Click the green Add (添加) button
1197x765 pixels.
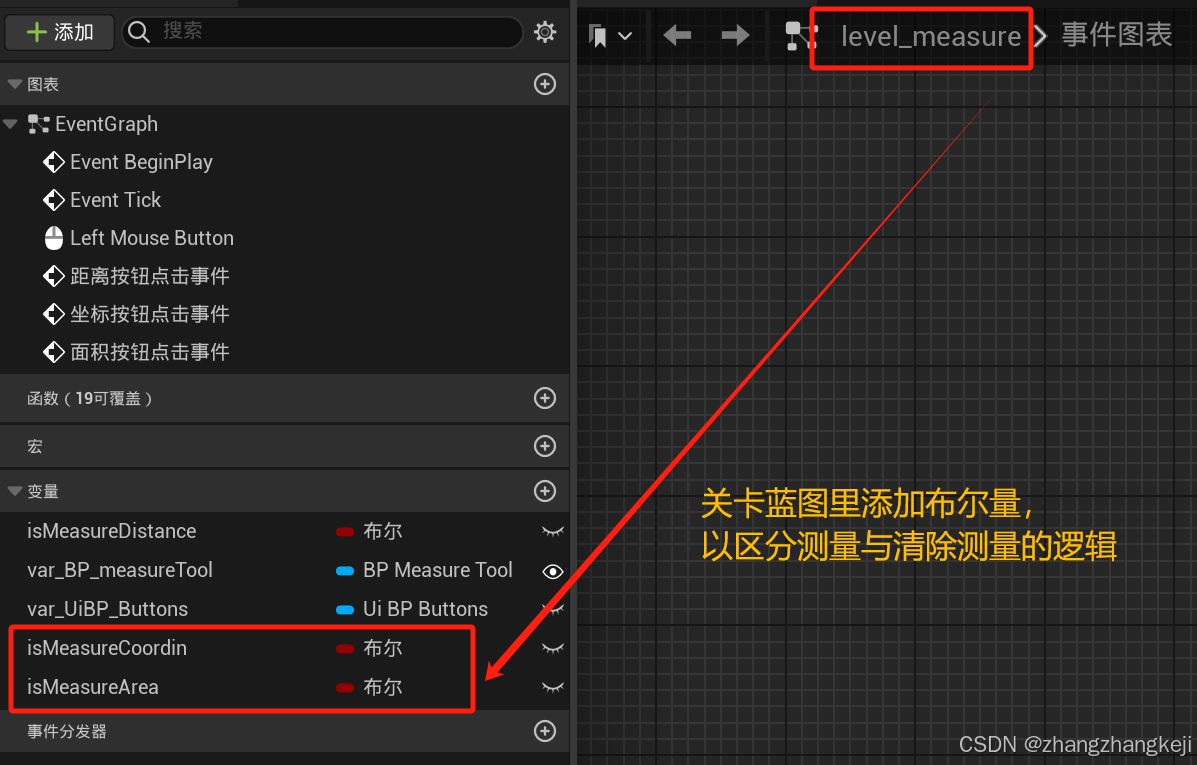pos(60,32)
